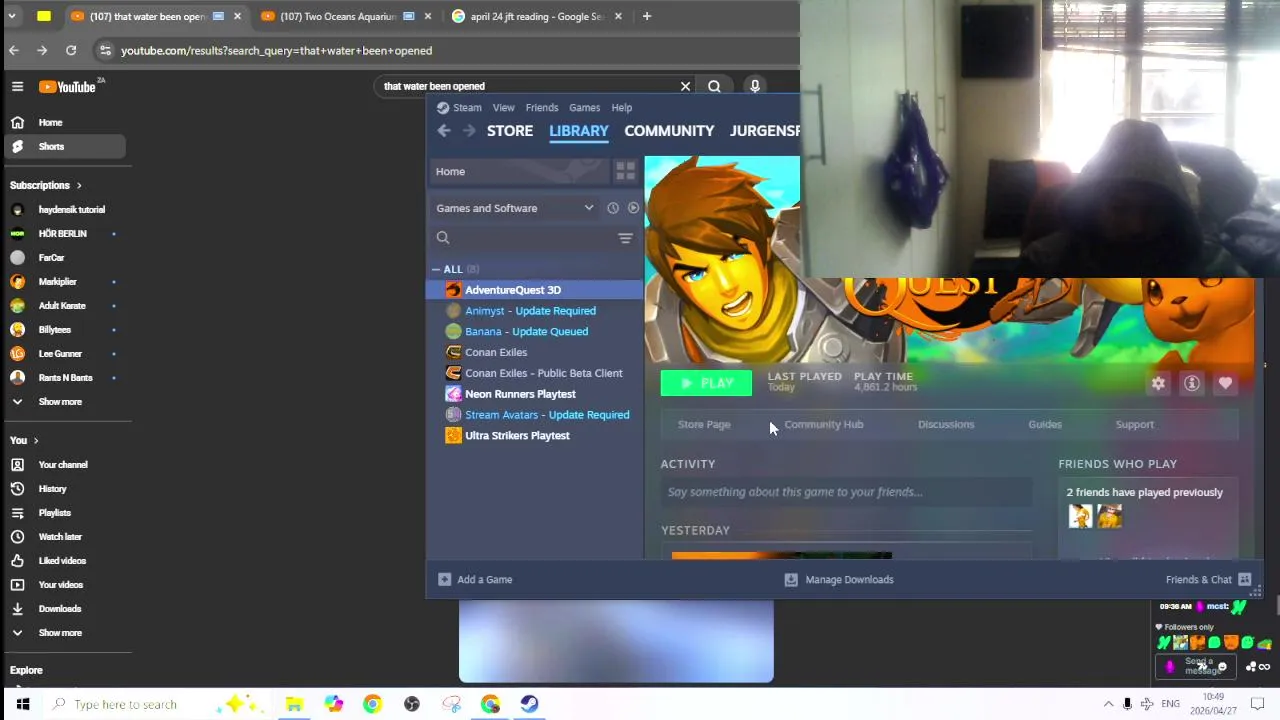Go forward with Steam's forward arrow
The image size is (1280, 720).
[469, 130]
